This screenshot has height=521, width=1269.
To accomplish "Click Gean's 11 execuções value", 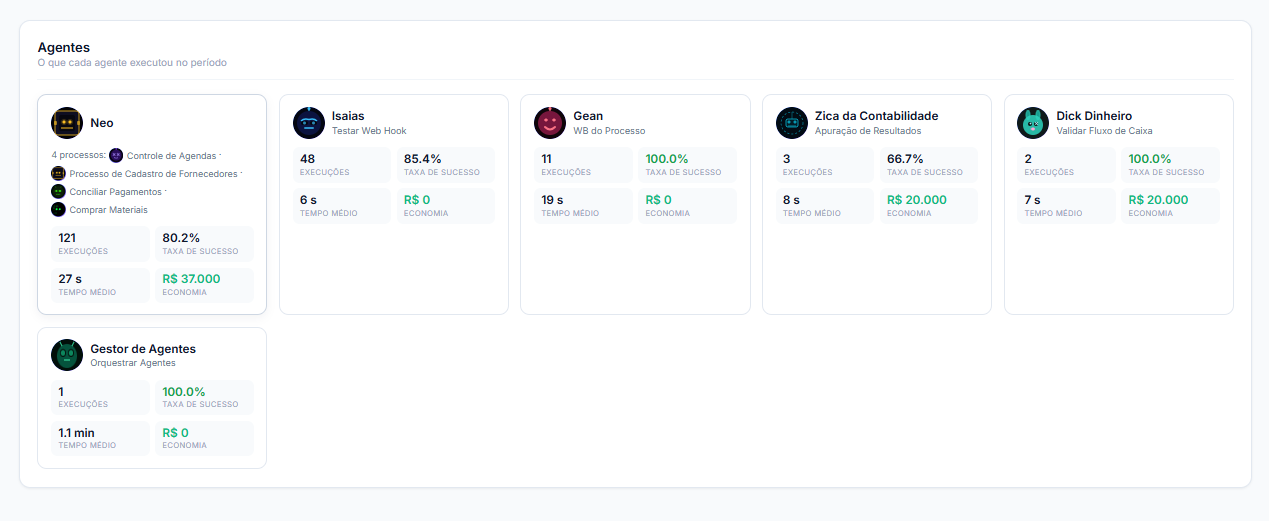I will point(546,159).
